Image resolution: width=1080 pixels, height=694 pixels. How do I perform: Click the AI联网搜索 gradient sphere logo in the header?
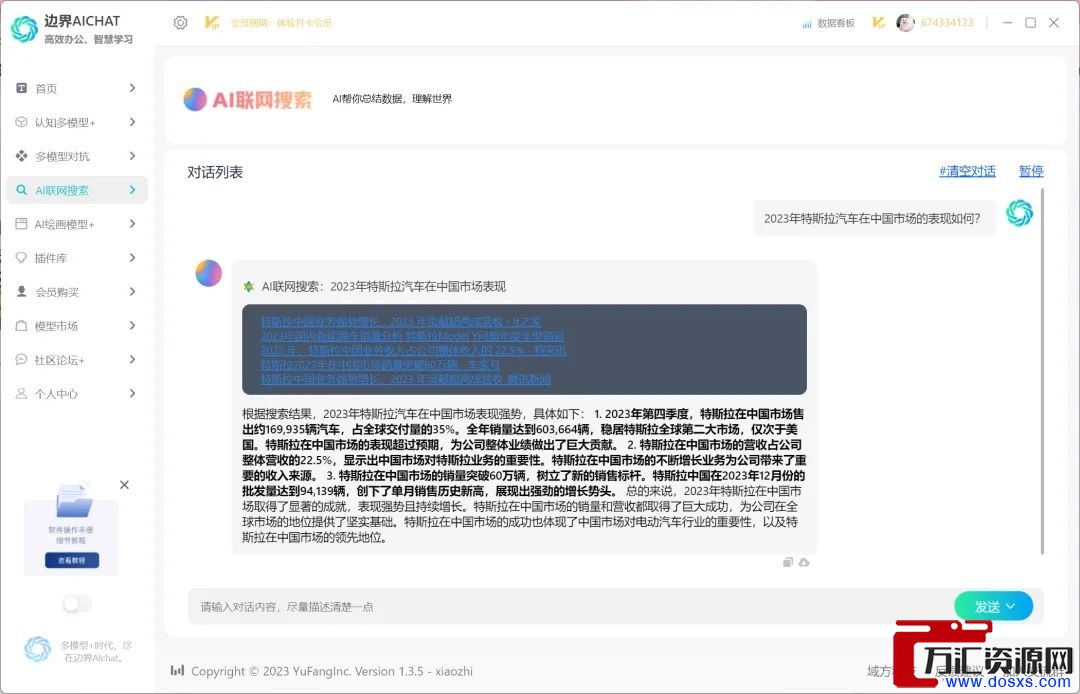click(x=195, y=99)
